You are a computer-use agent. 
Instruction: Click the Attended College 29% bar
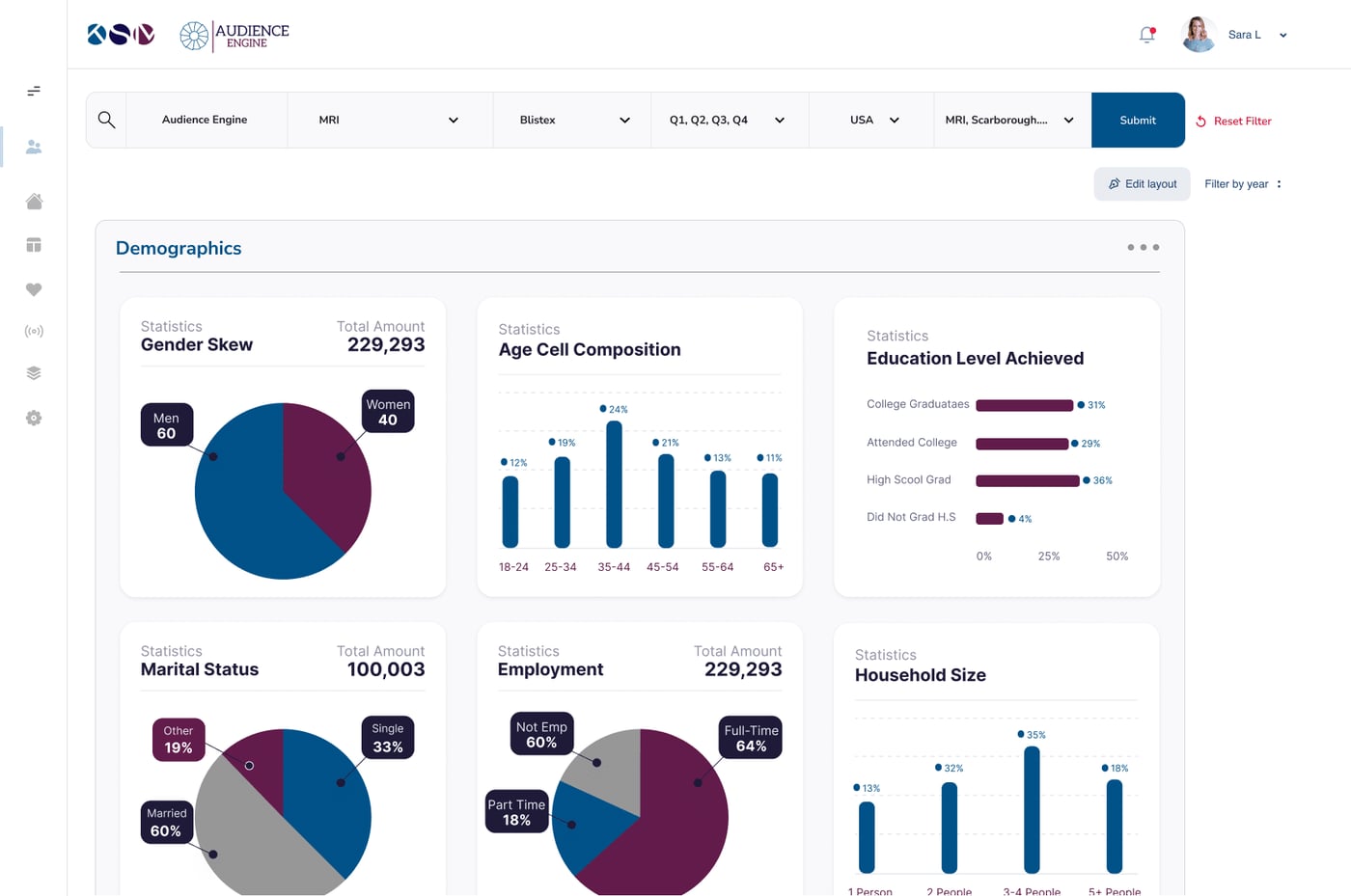1022,444
